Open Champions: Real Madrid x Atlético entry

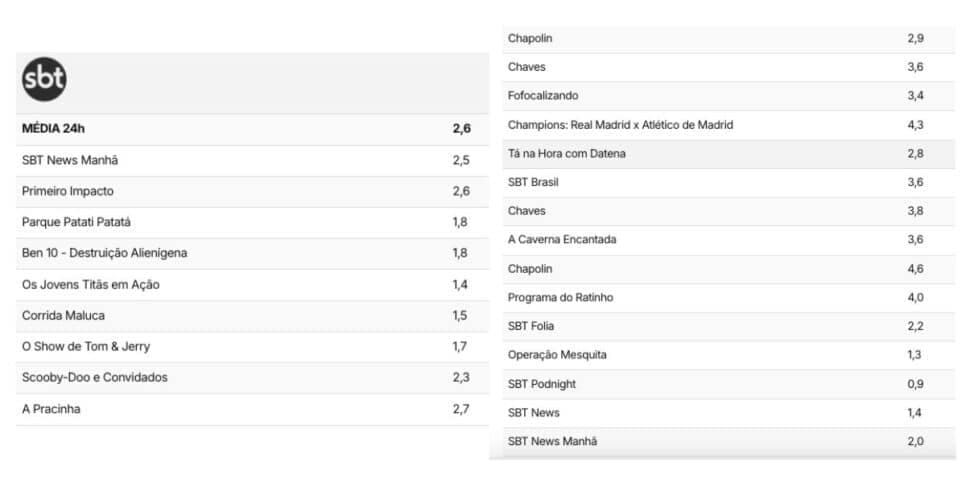pos(729,125)
